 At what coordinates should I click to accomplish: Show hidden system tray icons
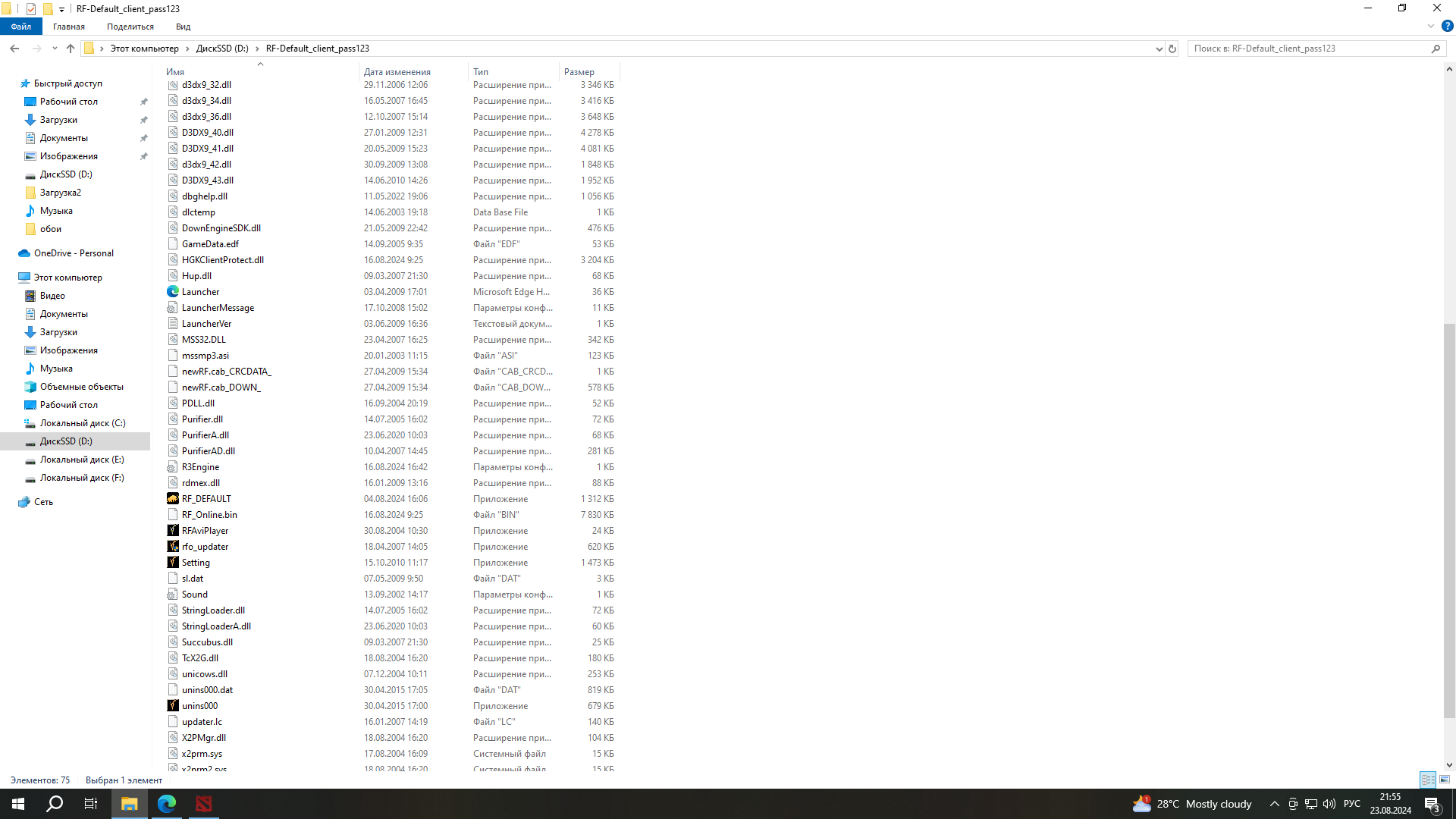click(1275, 804)
